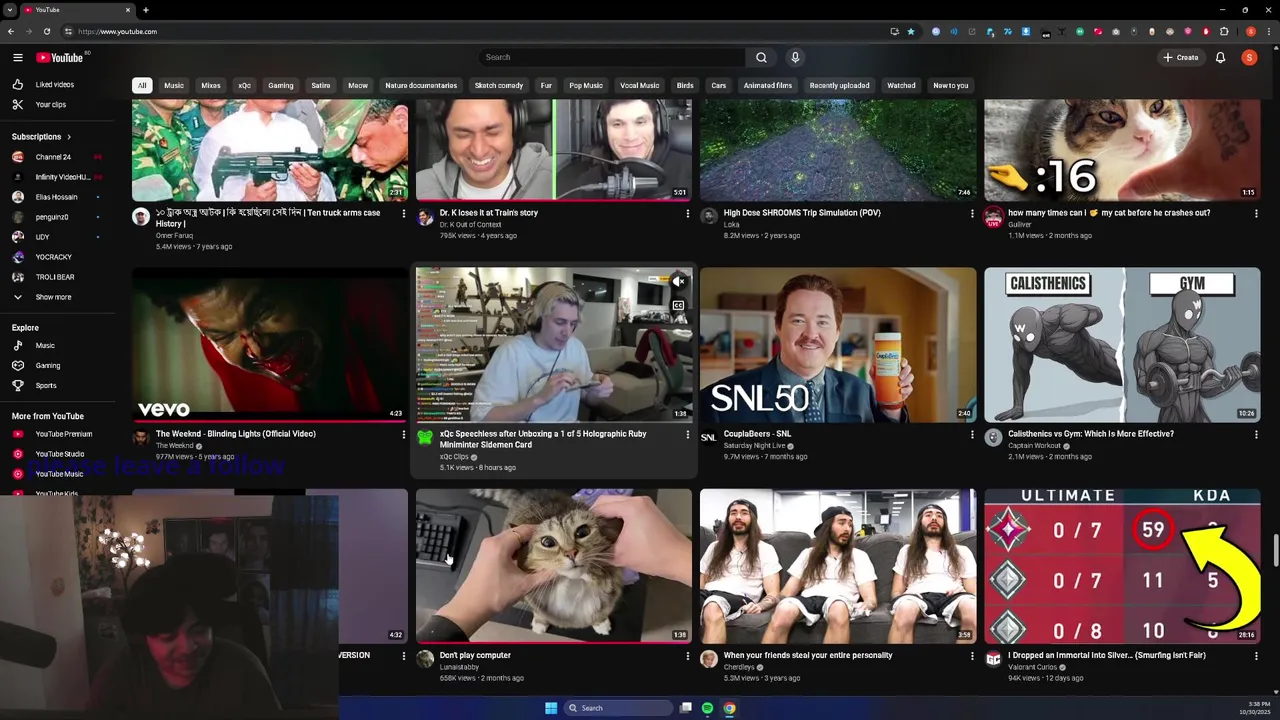Image resolution: width=1280 pixels, height=720 pixels.
Task: Open options for CouplaBeers - SNL video
Action: [971, 434]
